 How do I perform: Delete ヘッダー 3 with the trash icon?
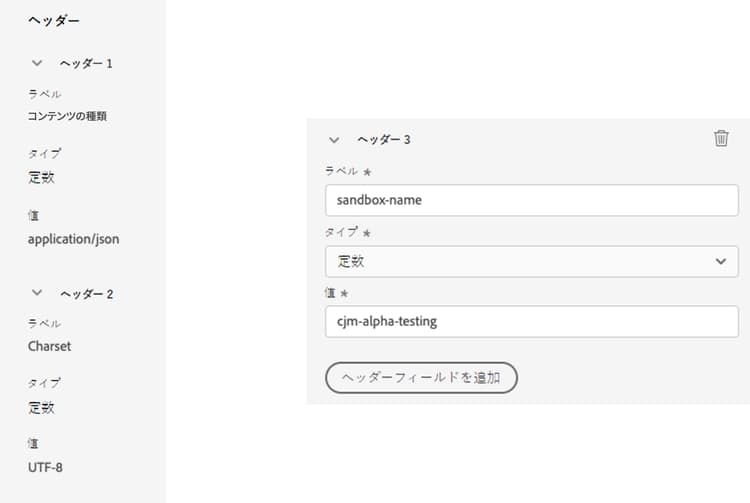tap(721, 139)
